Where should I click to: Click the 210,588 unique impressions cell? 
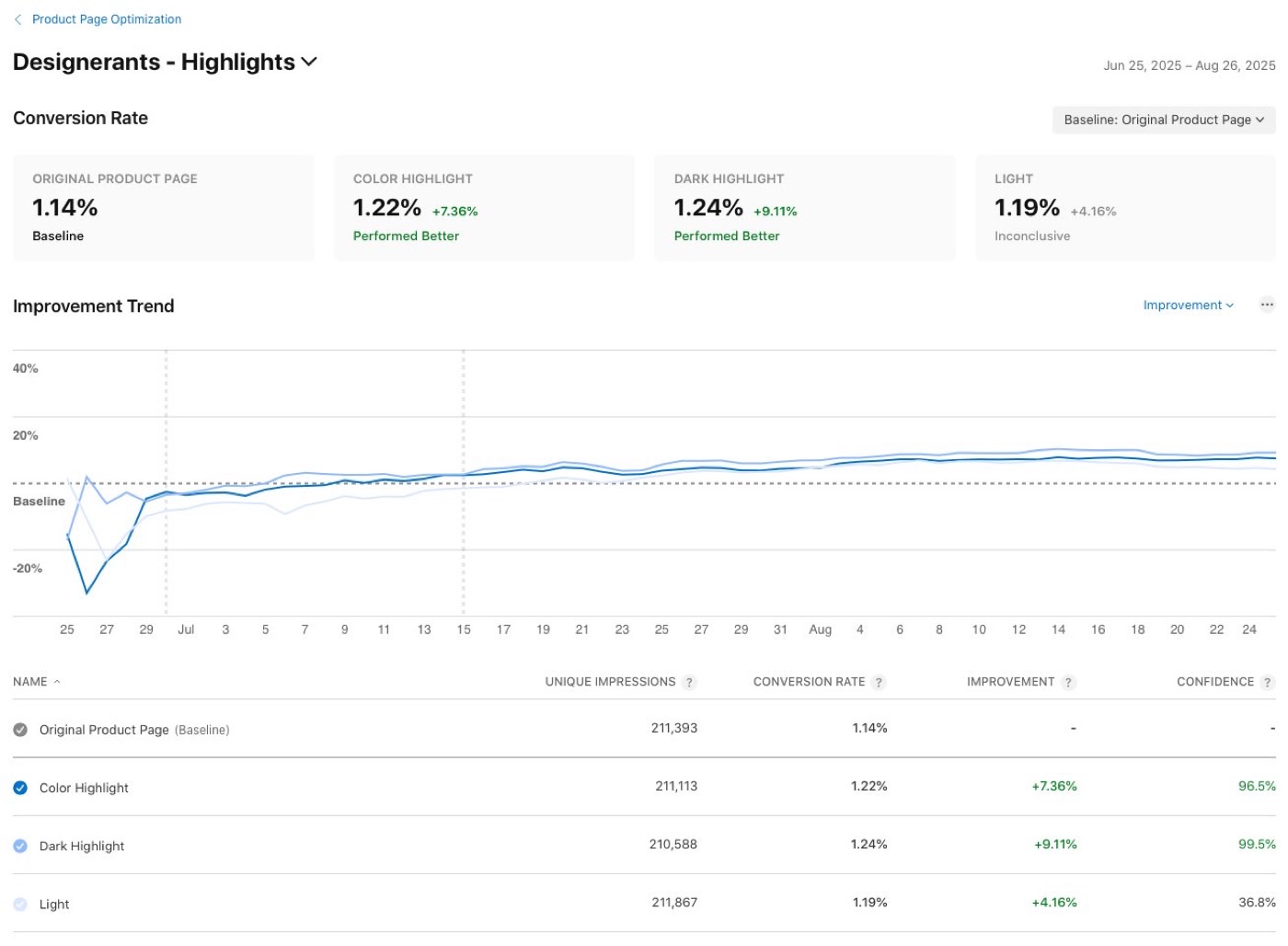673,844
